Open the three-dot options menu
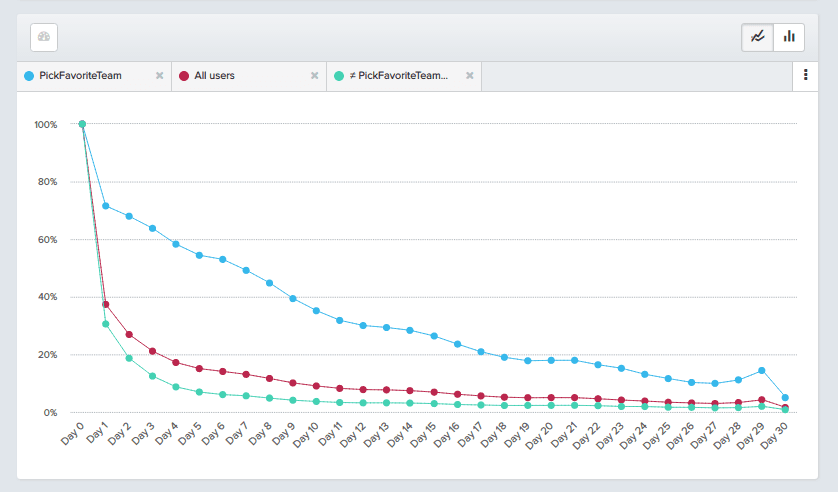 (806, 76)
